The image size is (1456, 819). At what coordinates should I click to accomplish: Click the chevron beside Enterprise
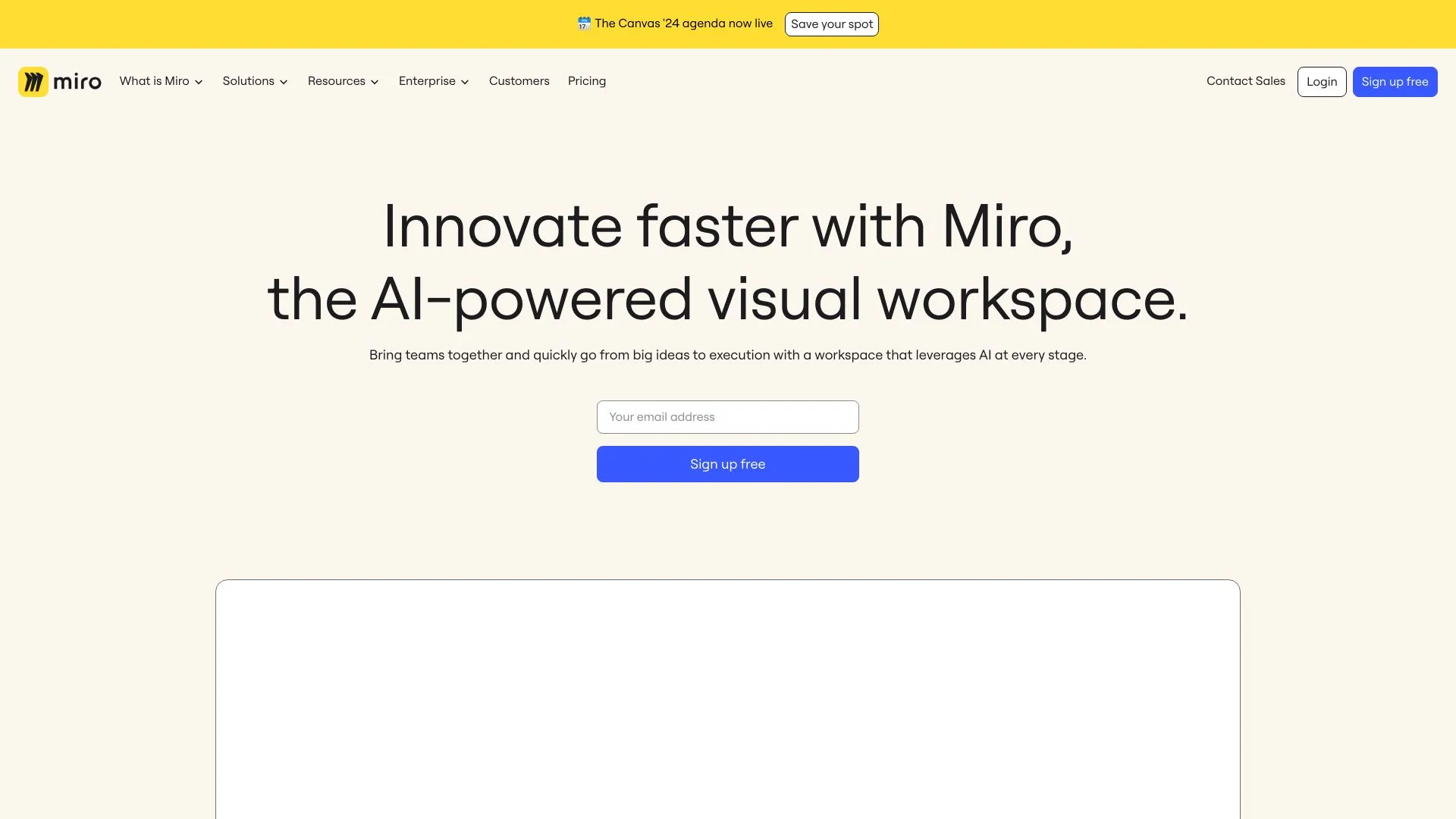465,82
